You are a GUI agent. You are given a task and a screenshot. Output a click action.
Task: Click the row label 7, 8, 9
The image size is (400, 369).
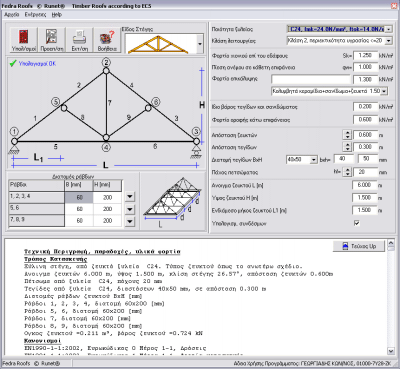click(37, 220)
